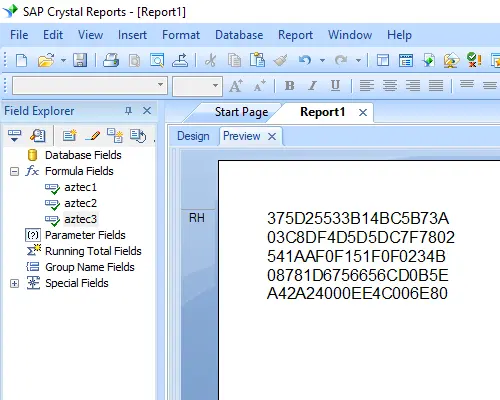Click the Undo arrow icon
Viewport: 500px width, 400px height.
[x=305, y=61]
